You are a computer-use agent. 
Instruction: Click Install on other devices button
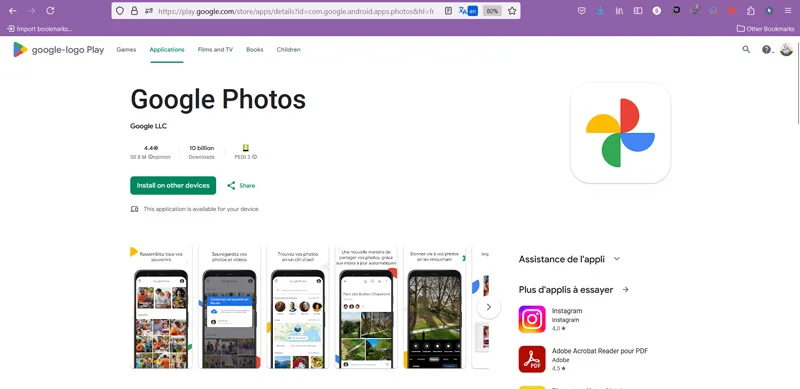173,185
